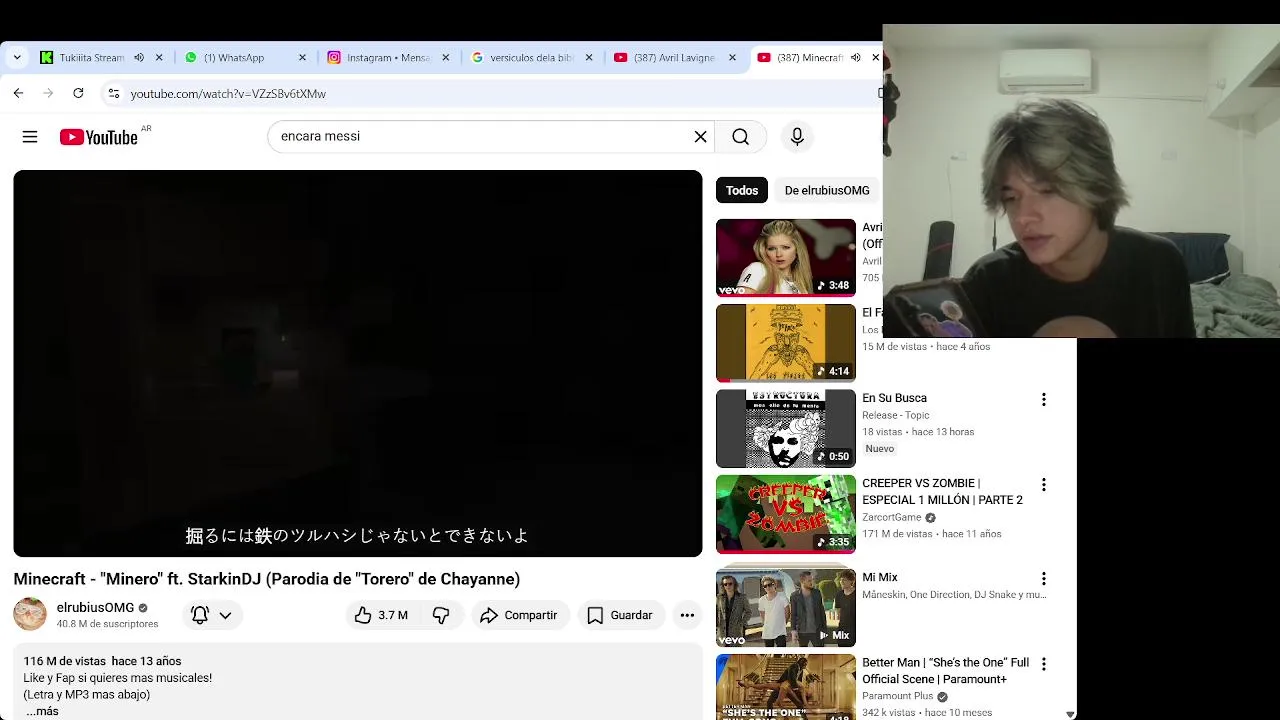Screen dimensions: 1280x720
Task: Open options menu for En Su Busca
Action: (1043, 399)
